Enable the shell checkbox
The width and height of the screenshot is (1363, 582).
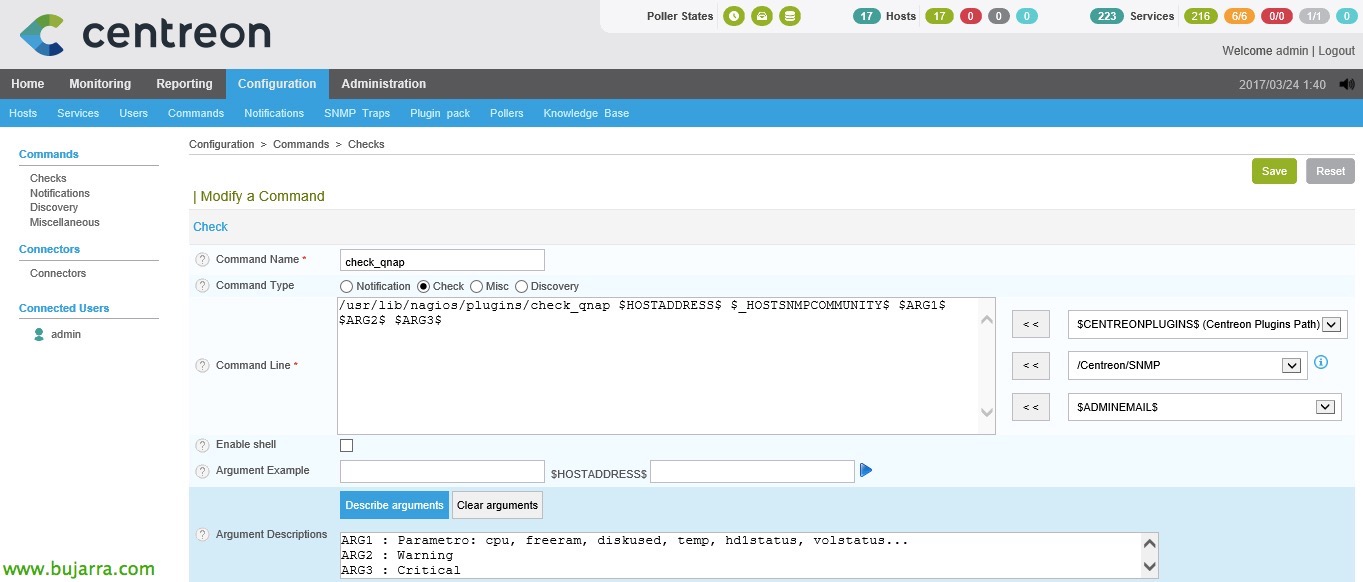point(346,445)
